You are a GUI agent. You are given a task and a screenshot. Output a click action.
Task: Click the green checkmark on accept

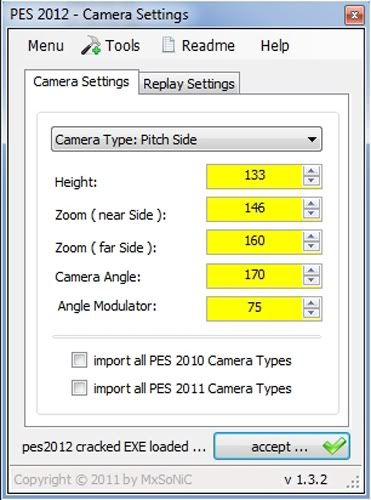(334, 446)
